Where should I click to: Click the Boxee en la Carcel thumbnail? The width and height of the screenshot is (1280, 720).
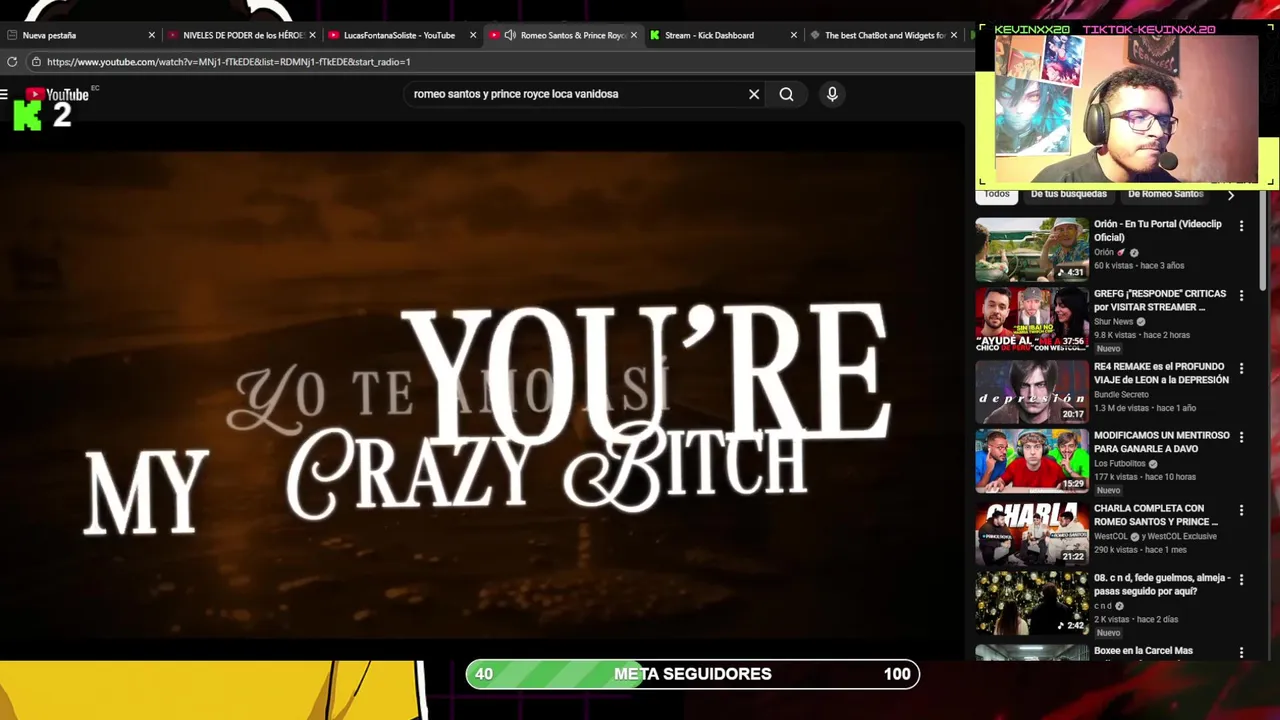click(1032, 652)
